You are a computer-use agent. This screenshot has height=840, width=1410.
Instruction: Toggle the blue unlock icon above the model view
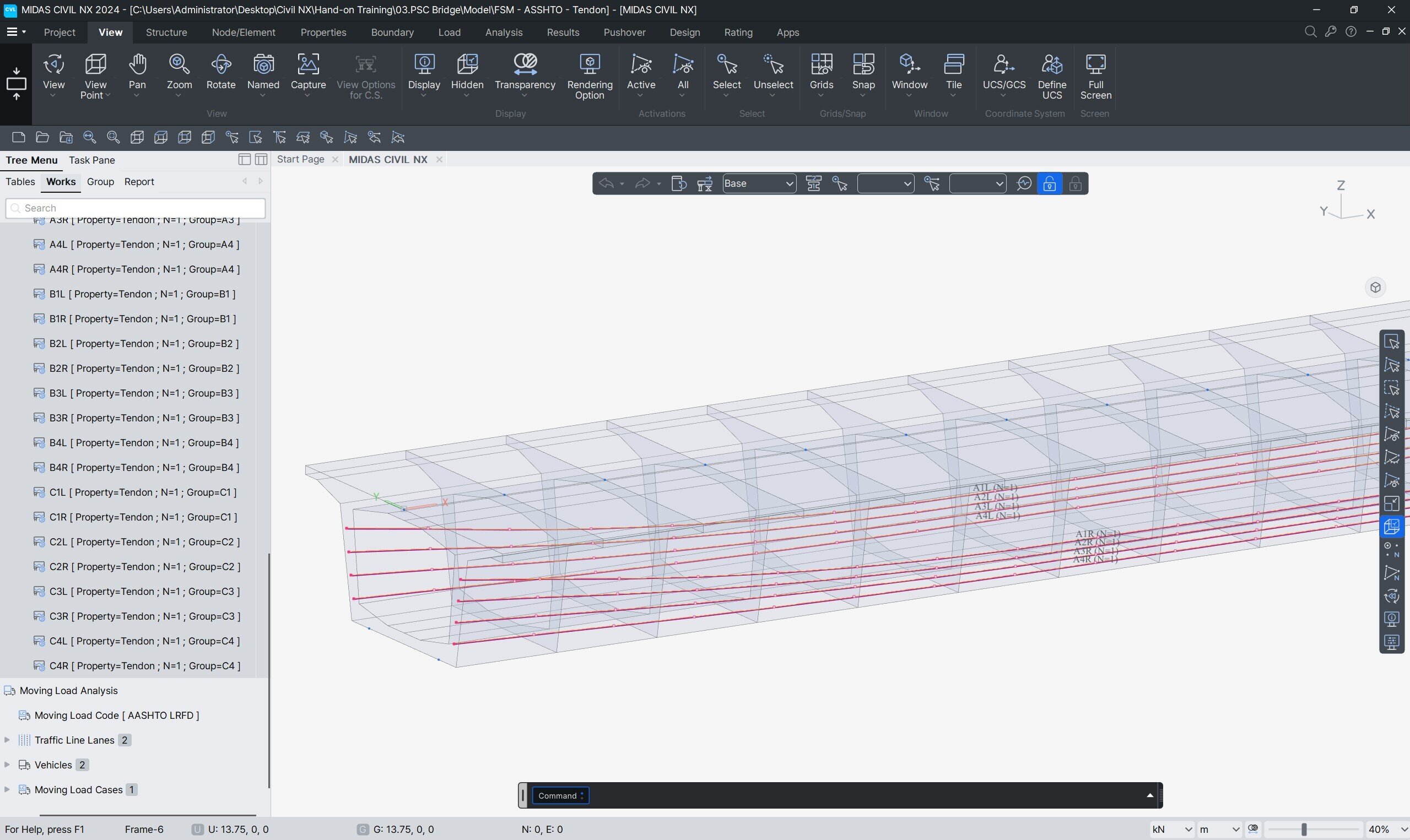pyautogui.click(x=1049, y=183)
